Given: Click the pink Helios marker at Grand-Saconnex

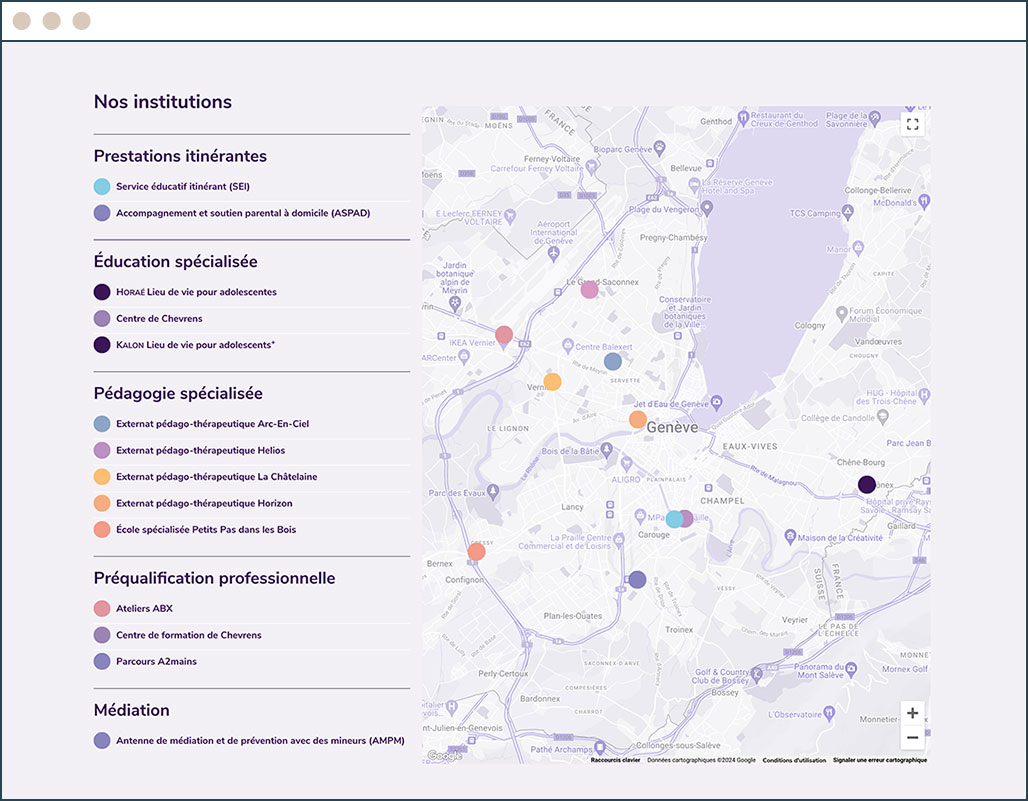Looking at the screenshot, I should [x=589, y=289].
